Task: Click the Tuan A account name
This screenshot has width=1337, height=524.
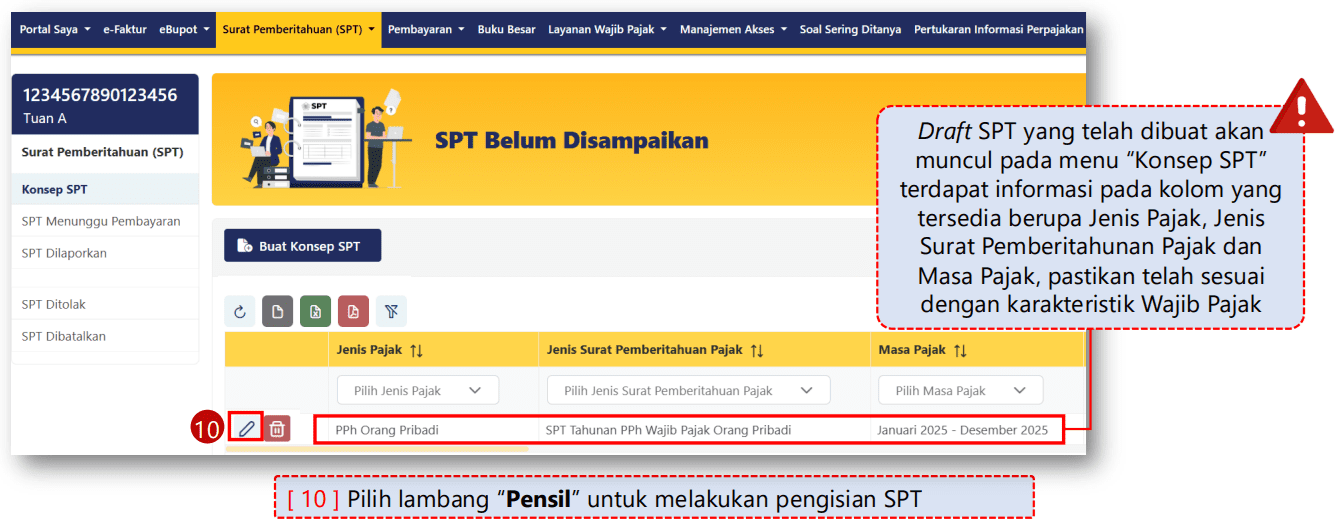Action: coord(45,118)
